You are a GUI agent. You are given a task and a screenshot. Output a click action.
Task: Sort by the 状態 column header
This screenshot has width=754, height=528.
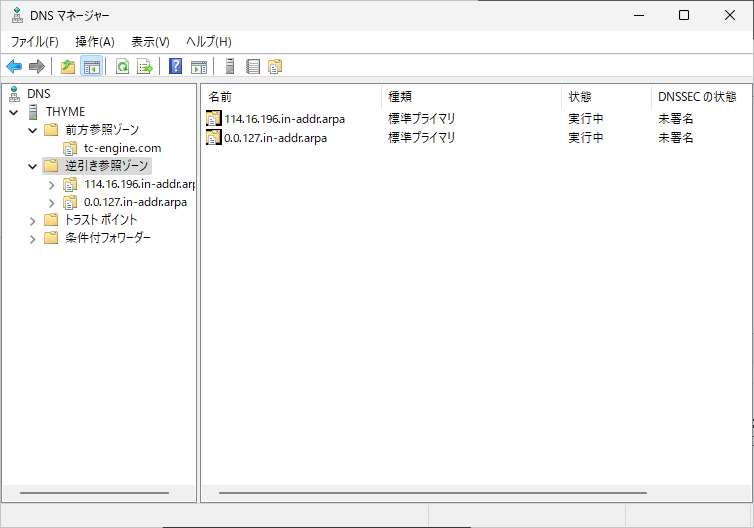tap(606, 97)
